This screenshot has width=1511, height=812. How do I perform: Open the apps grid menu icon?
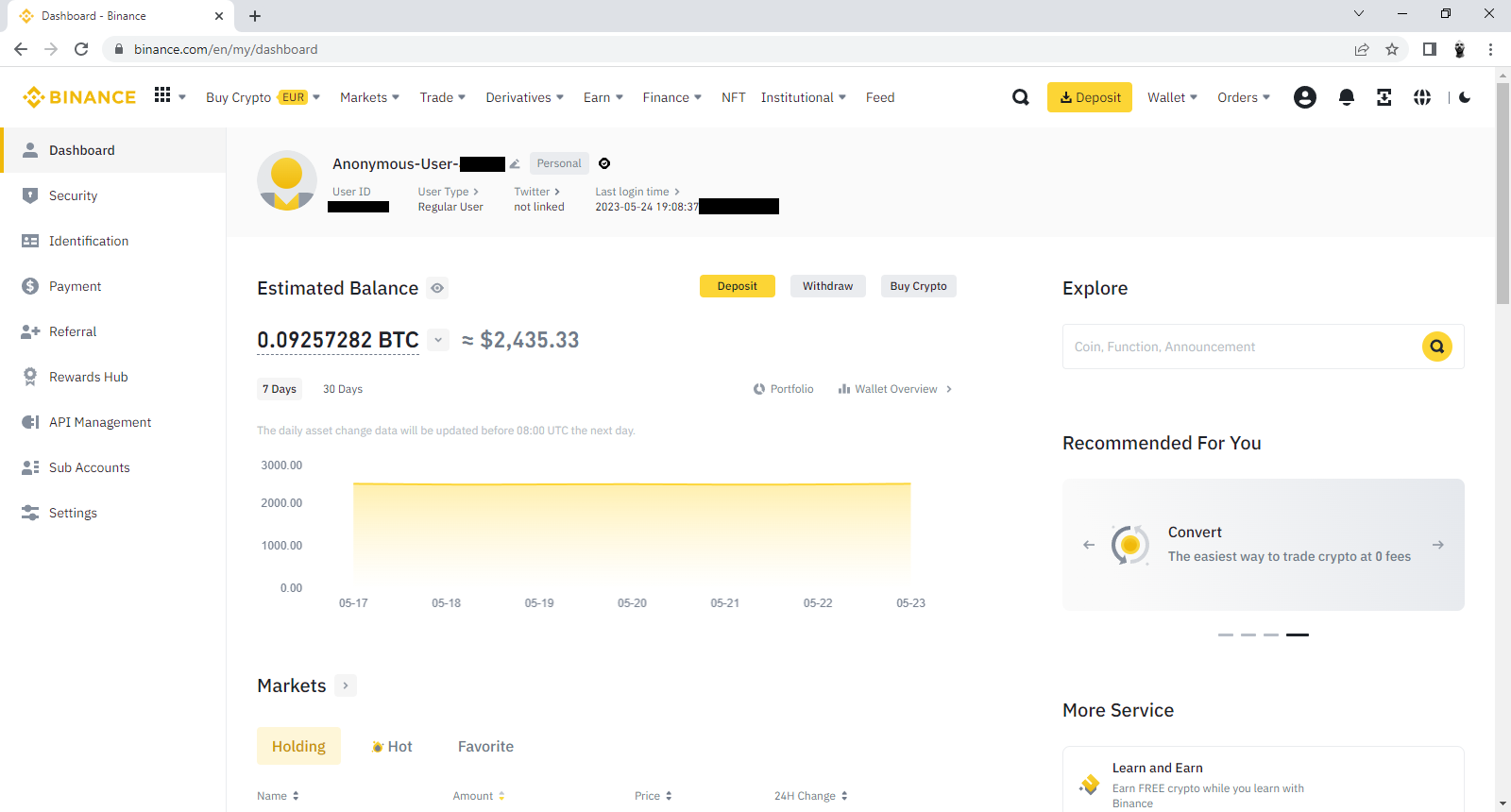pyautogui.click(x=162, y=95)
